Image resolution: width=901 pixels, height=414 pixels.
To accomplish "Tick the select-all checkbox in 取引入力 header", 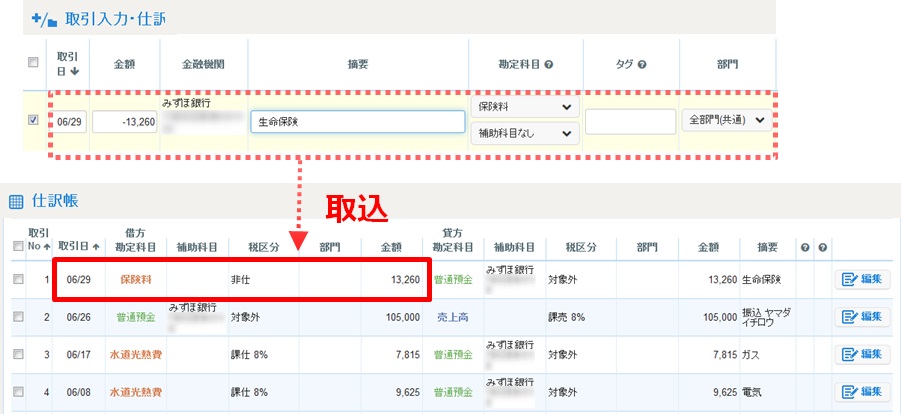I will coord(33,63).
